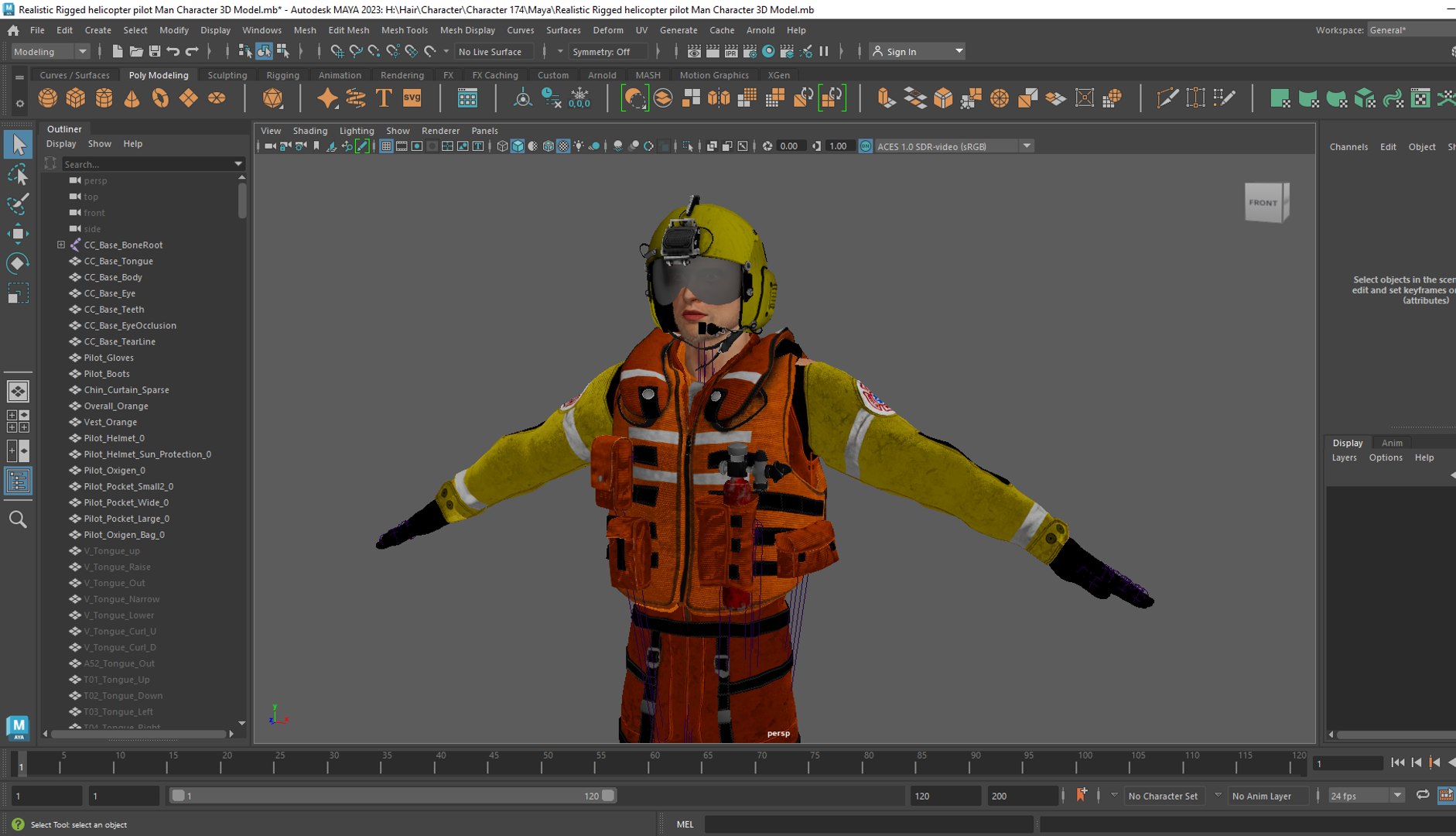
Task: Expand the CC_Base_BoneRoot node
Action: point(61,245)
